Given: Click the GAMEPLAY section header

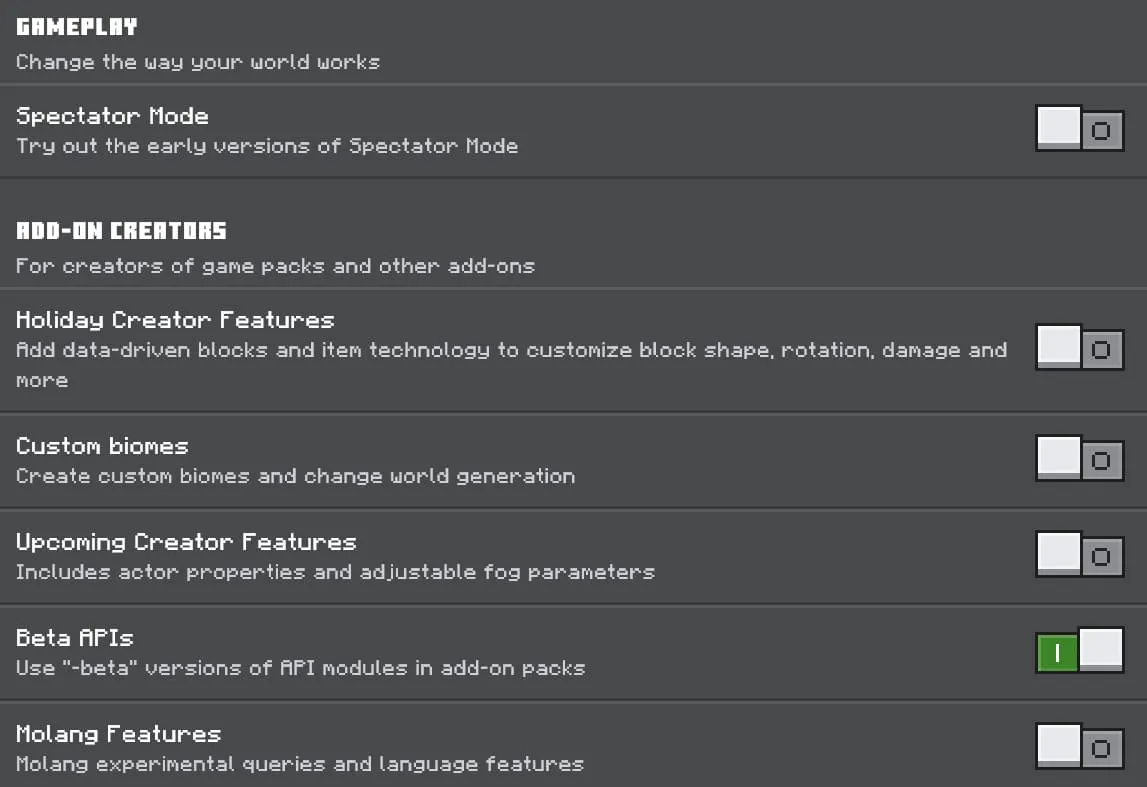Looking at the screenshot, I should (x=77, y=27).
